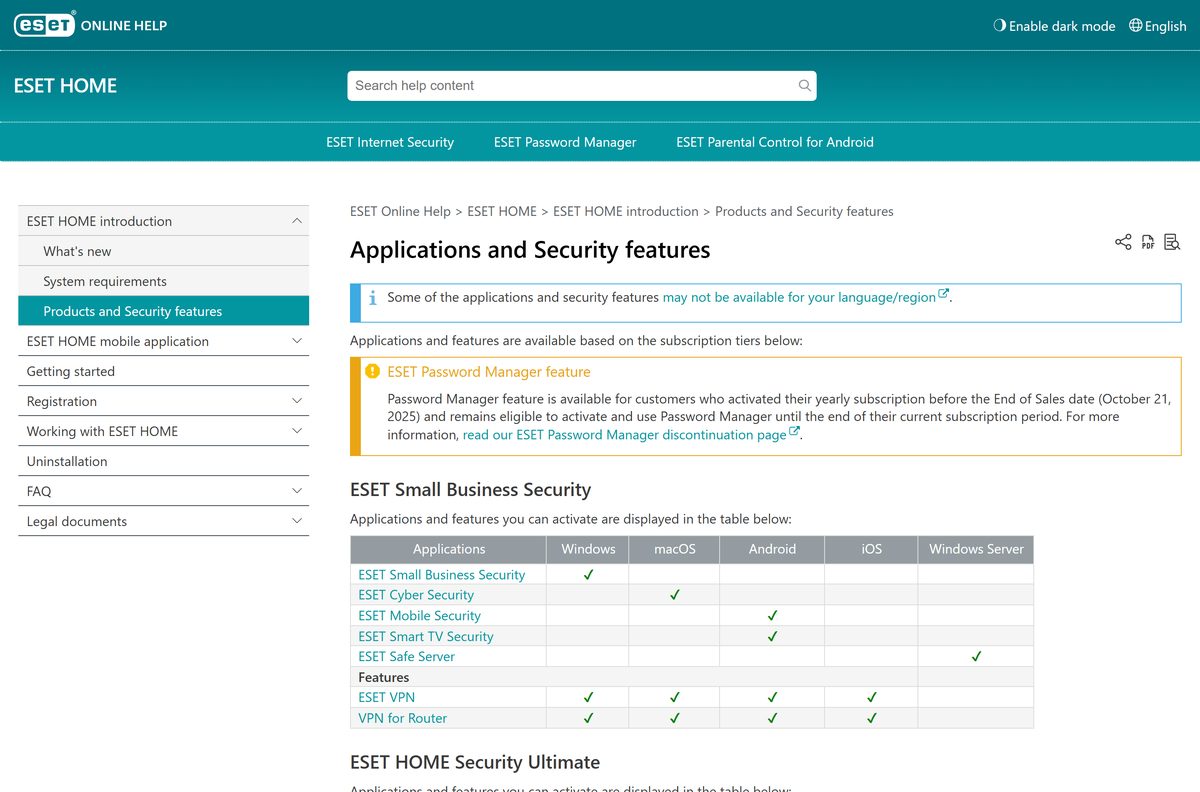This screenshot has width=1200, height=792.
Task: Click the Windows Server column header
Action: tap(976, 549)
